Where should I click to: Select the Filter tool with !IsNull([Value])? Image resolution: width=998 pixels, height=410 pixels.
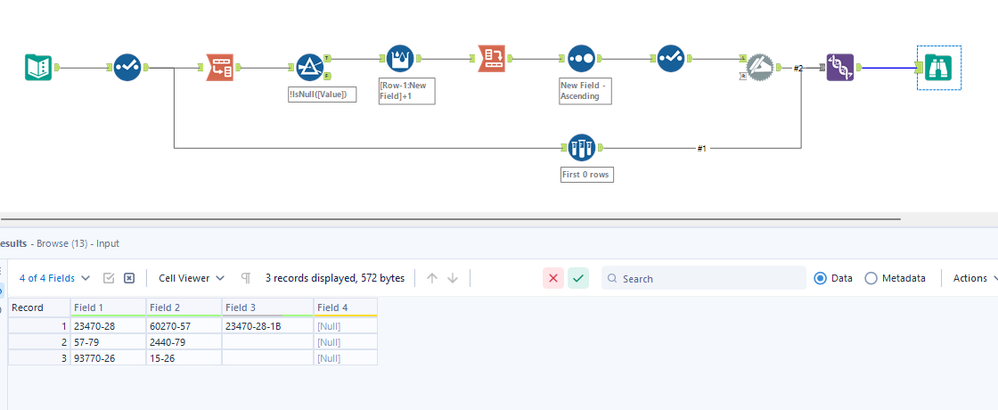(x=310, y=67)
